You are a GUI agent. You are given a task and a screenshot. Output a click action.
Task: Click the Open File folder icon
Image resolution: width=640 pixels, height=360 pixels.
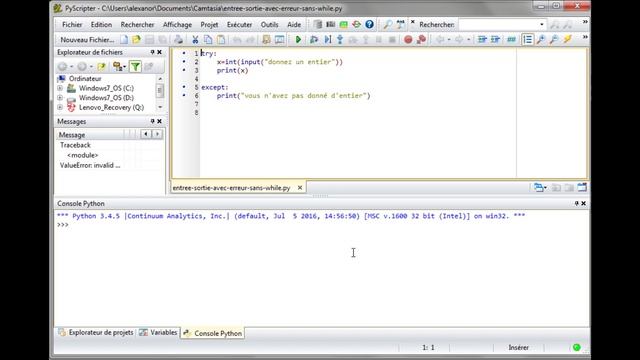point(136,40)
